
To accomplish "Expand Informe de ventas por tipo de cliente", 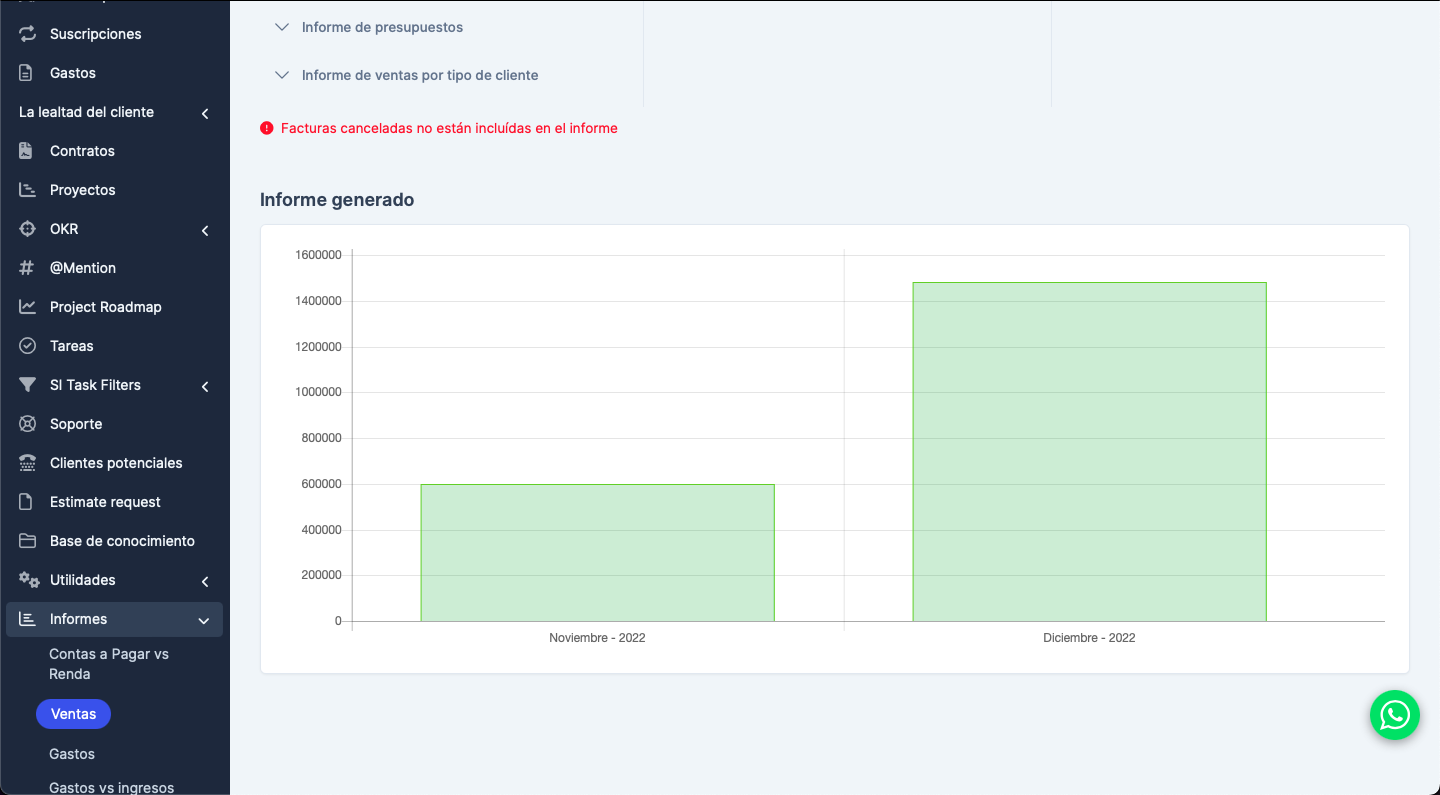I will tap(419, 75).
